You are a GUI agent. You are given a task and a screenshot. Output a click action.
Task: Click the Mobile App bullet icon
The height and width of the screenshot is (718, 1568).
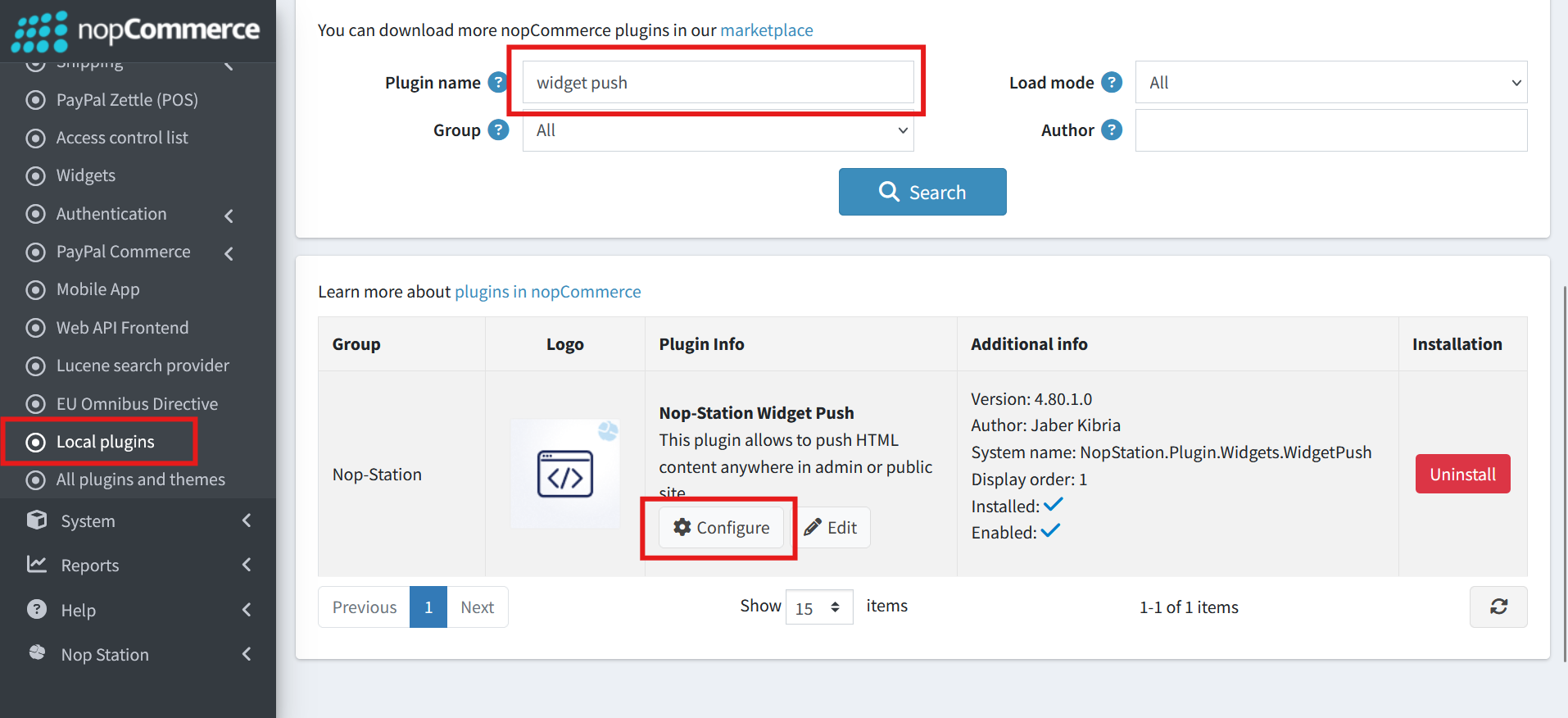[35, 289]
